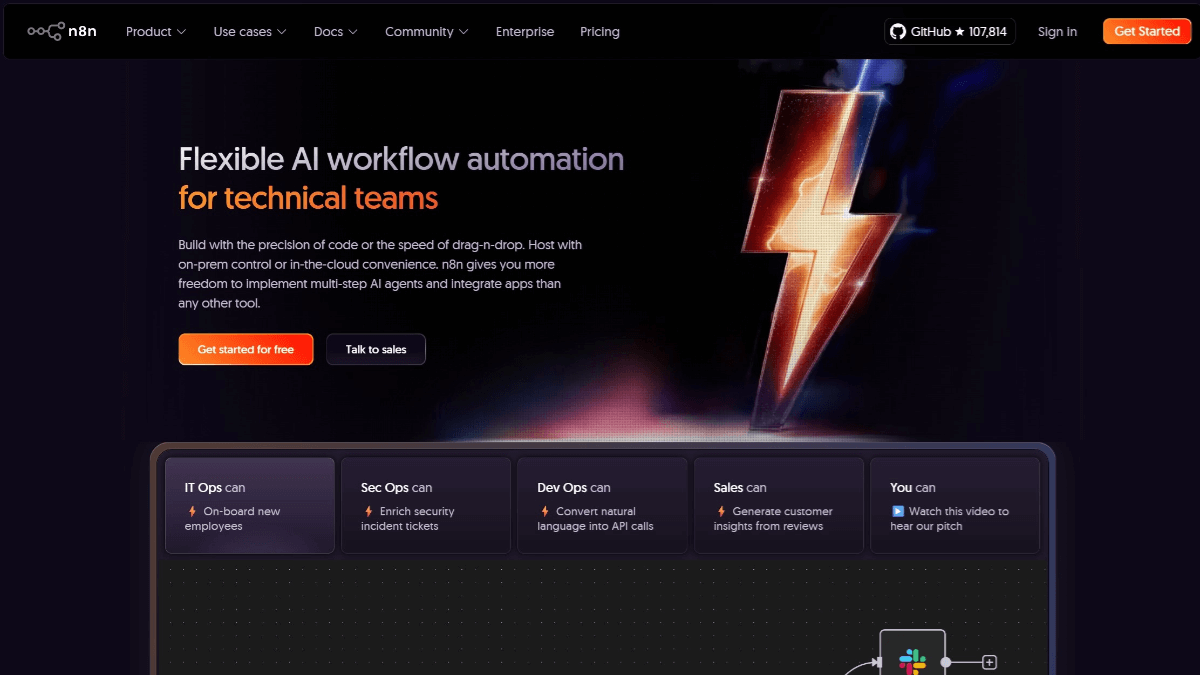Image resolution: width=1200 pixels, height=675 pixels.
Task: Select the Sec Ops can tab
Action: click(x=426, y=505)
